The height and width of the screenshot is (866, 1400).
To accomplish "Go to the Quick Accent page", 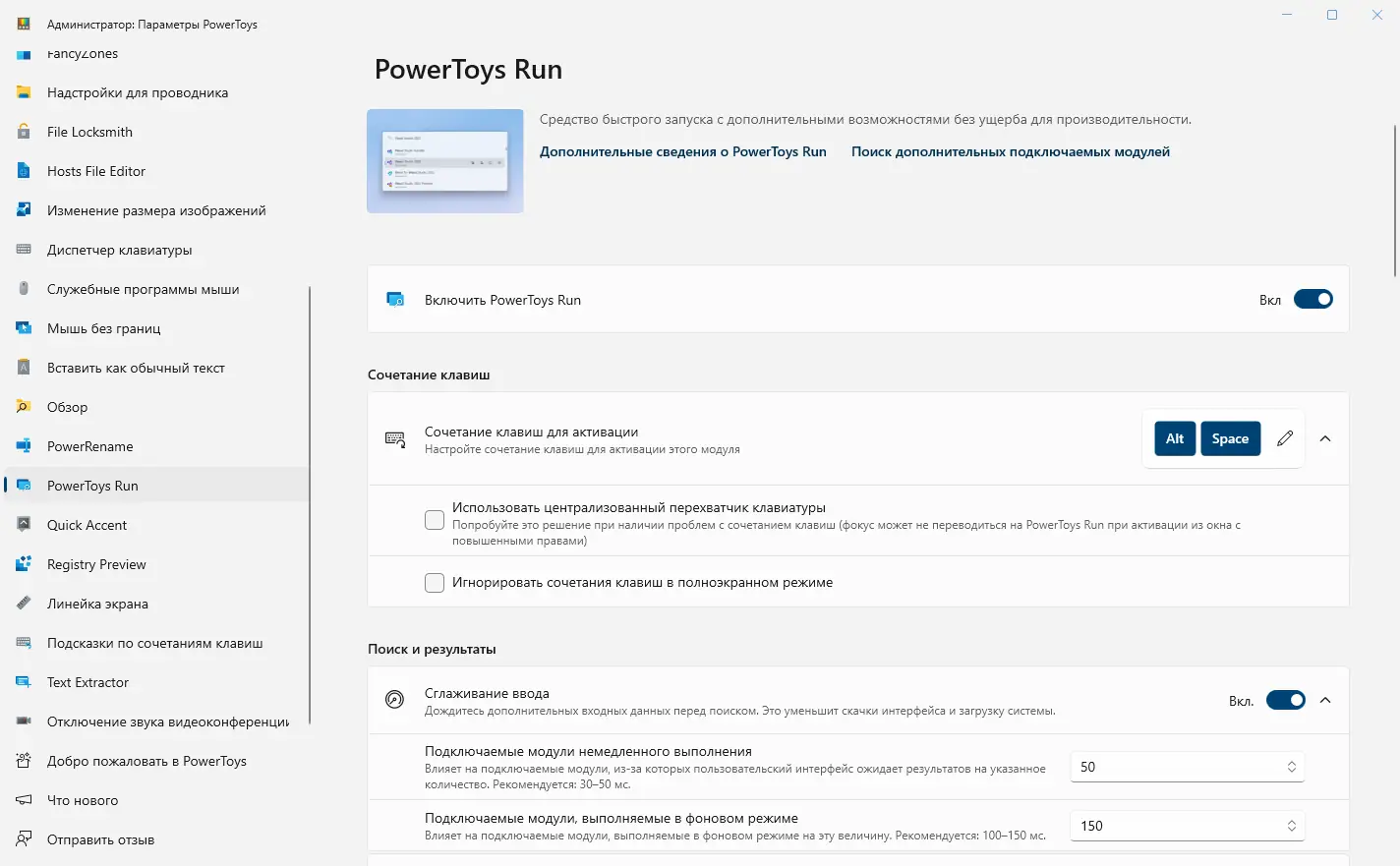I will coord(157,525).
